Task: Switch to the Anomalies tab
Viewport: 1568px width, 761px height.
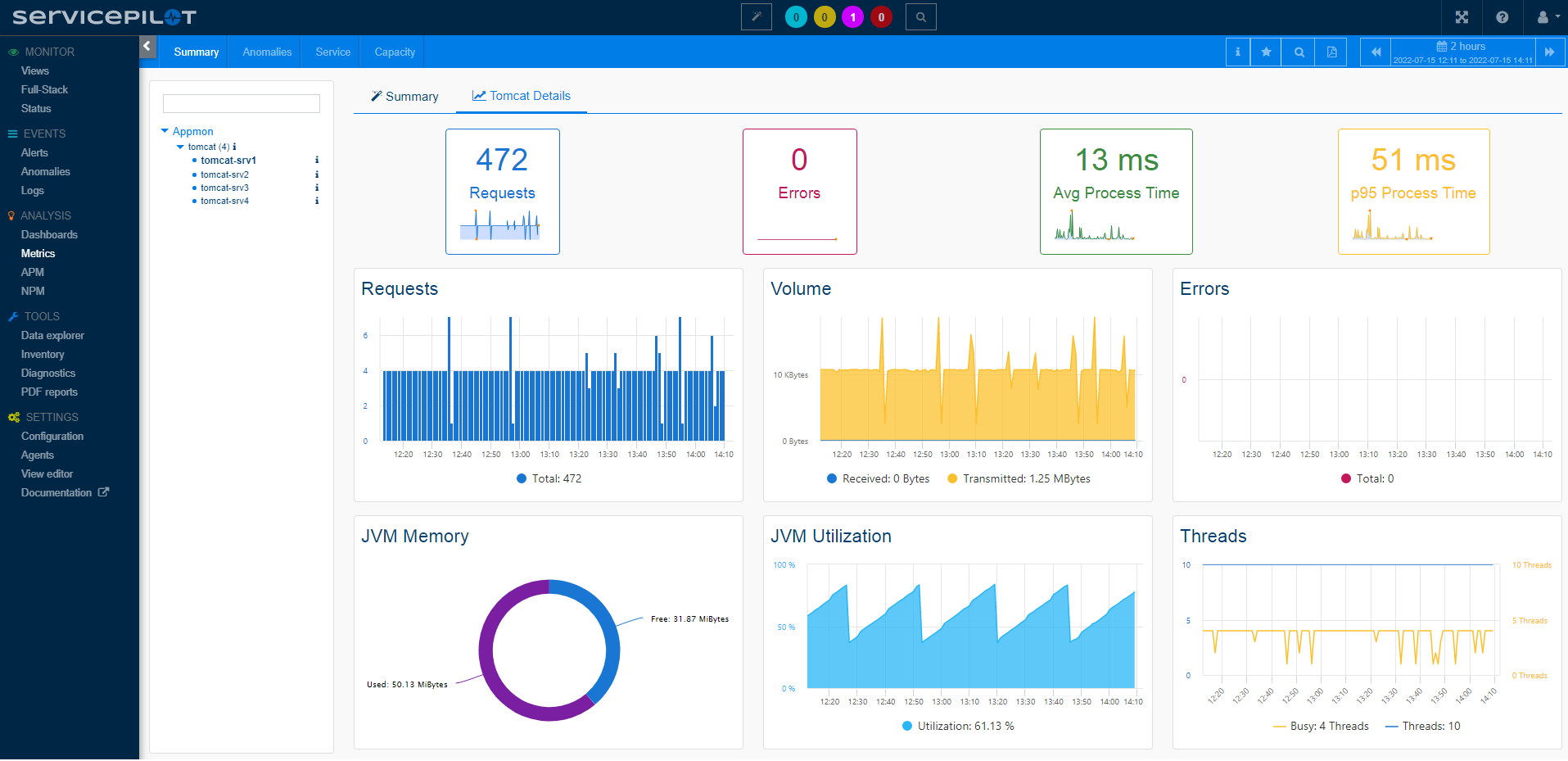Action: [x=267, y=52]
